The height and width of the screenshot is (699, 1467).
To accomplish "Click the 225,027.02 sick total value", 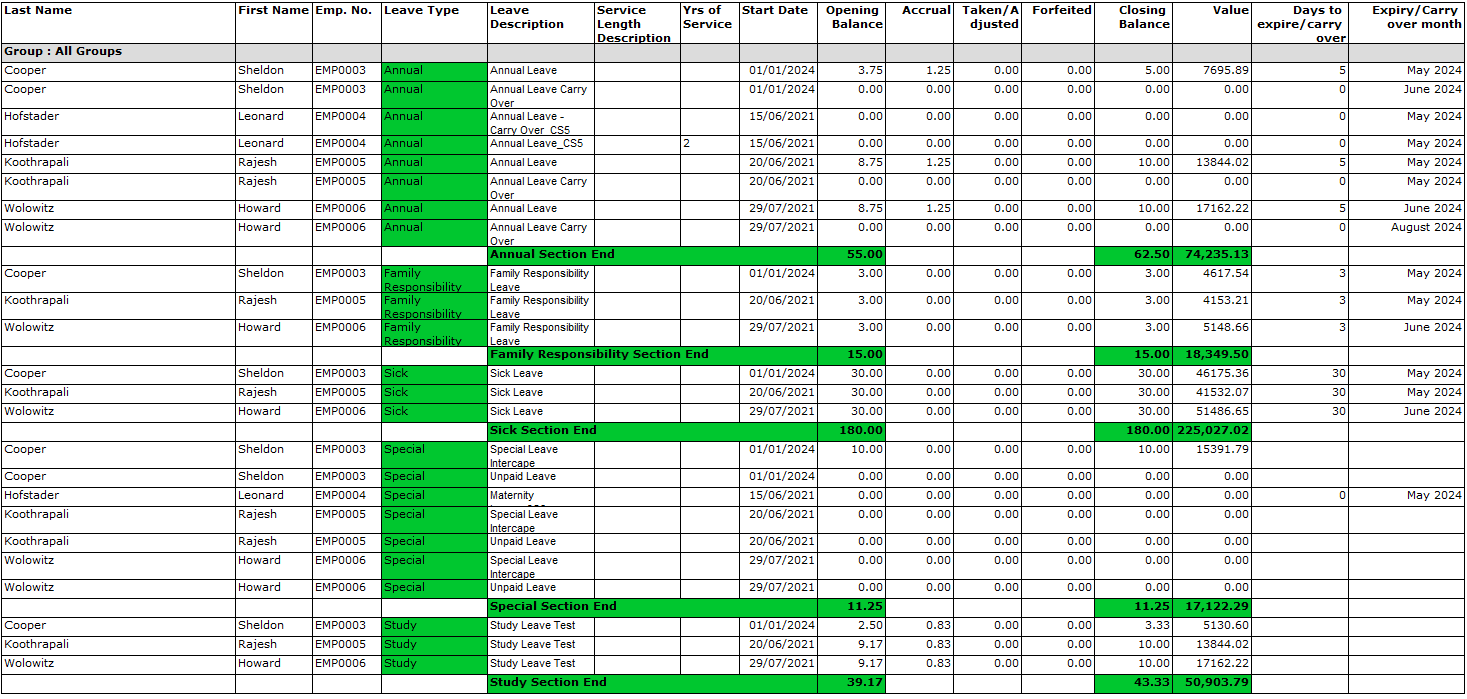I will tap(1211, 431).
